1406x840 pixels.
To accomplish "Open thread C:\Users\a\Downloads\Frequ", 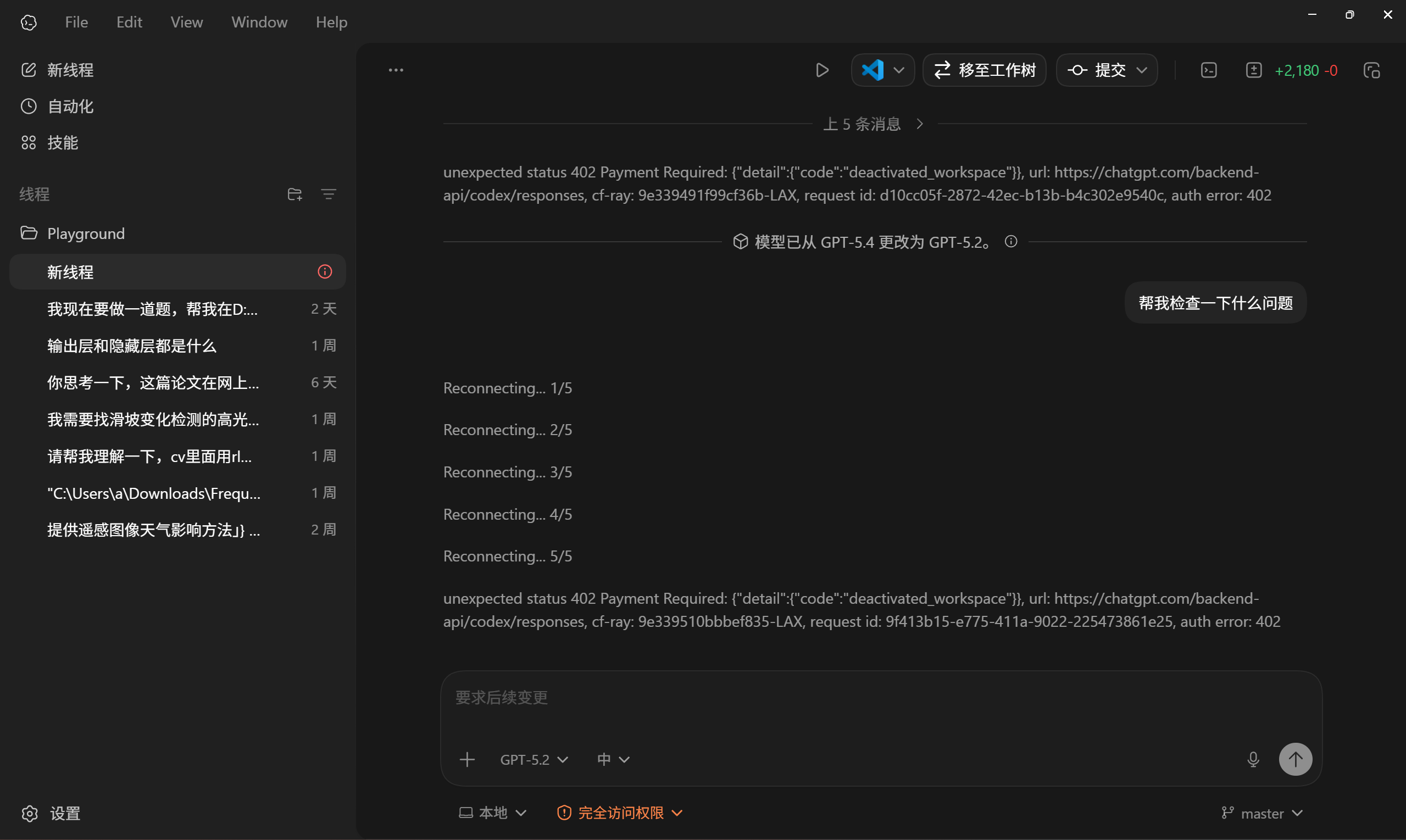I will tap(177, 492).
